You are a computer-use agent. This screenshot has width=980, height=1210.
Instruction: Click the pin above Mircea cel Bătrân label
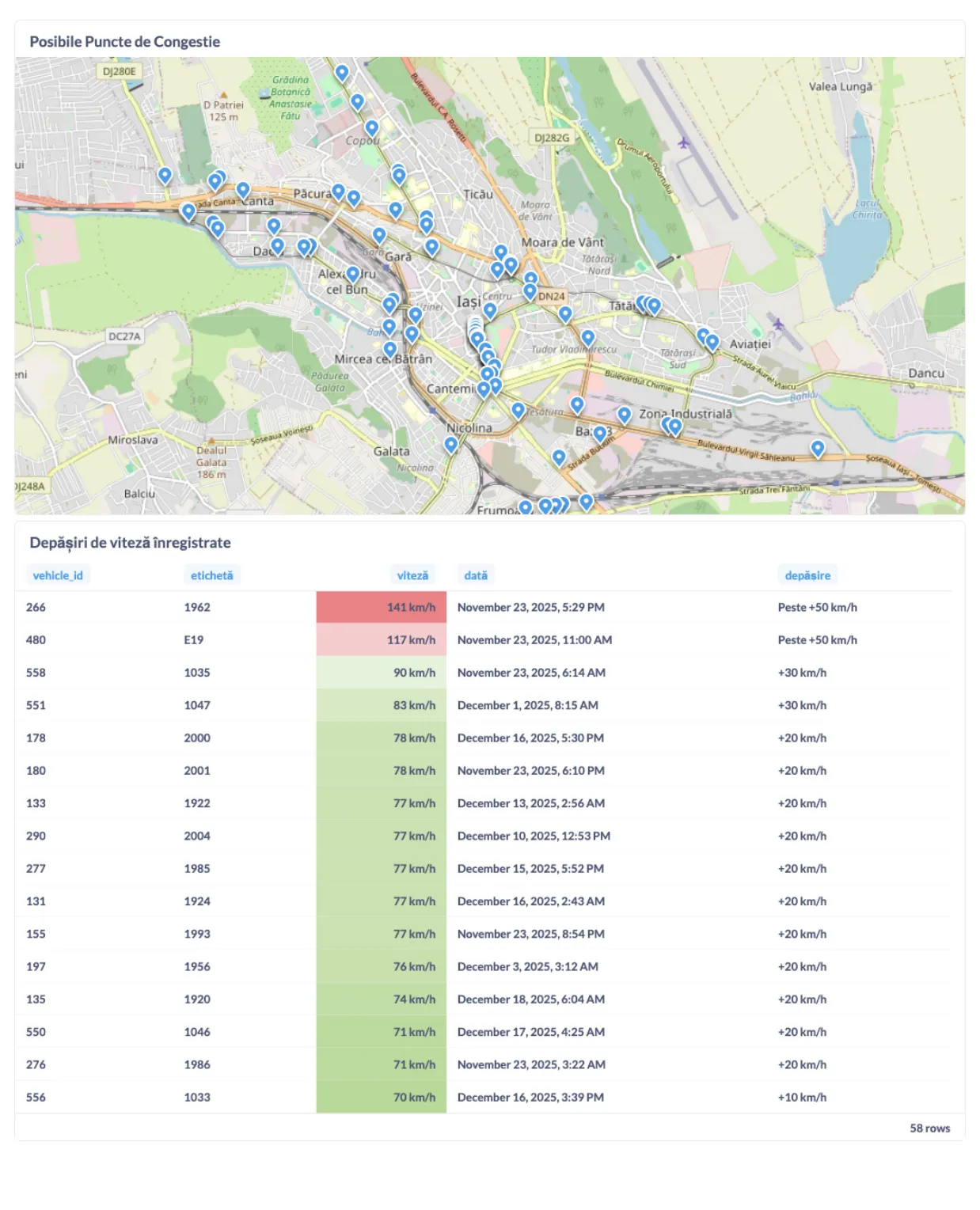(389, 350)
